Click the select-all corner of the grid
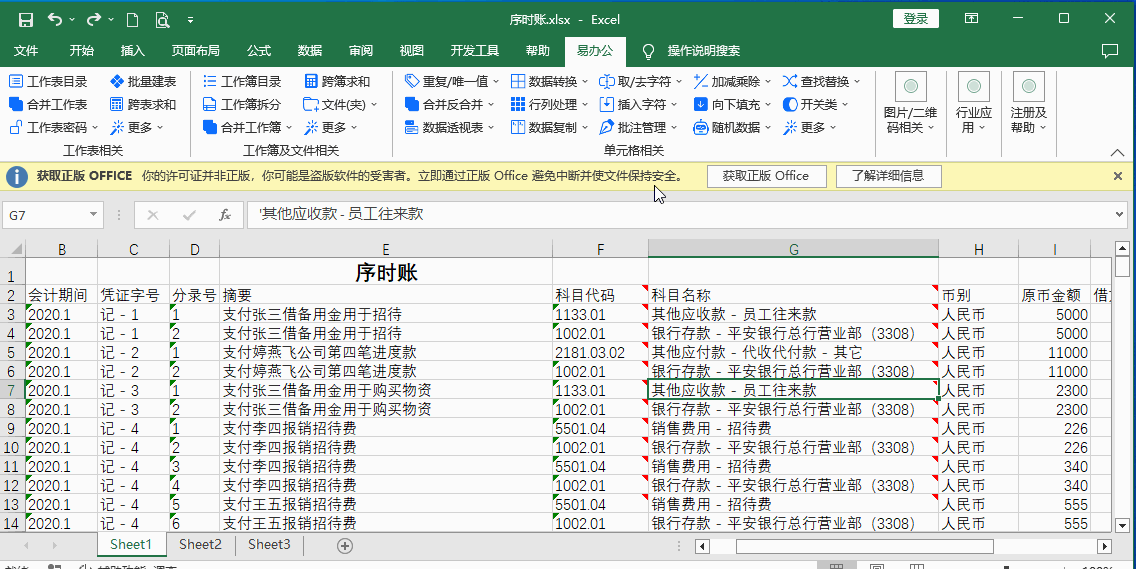 click(14, 249)
